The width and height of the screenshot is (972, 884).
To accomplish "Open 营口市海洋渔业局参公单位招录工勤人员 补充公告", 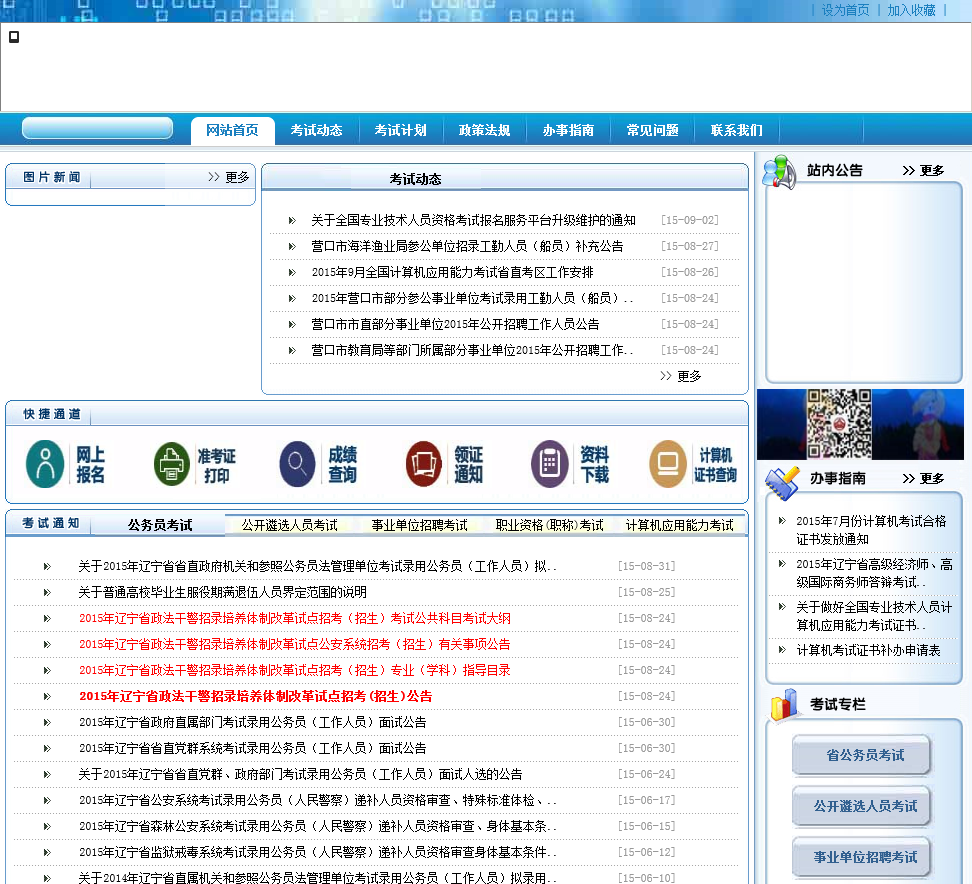I will [467, 246].
